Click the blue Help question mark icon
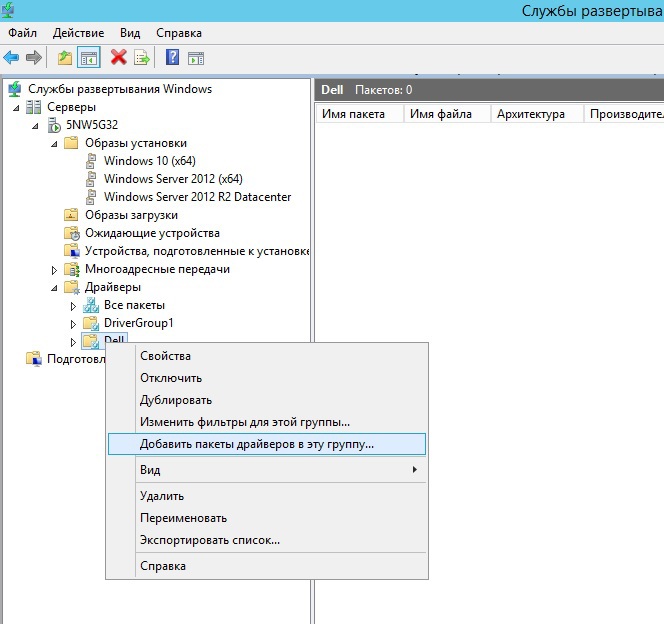664x624 pixels. (x=172, y=57)
